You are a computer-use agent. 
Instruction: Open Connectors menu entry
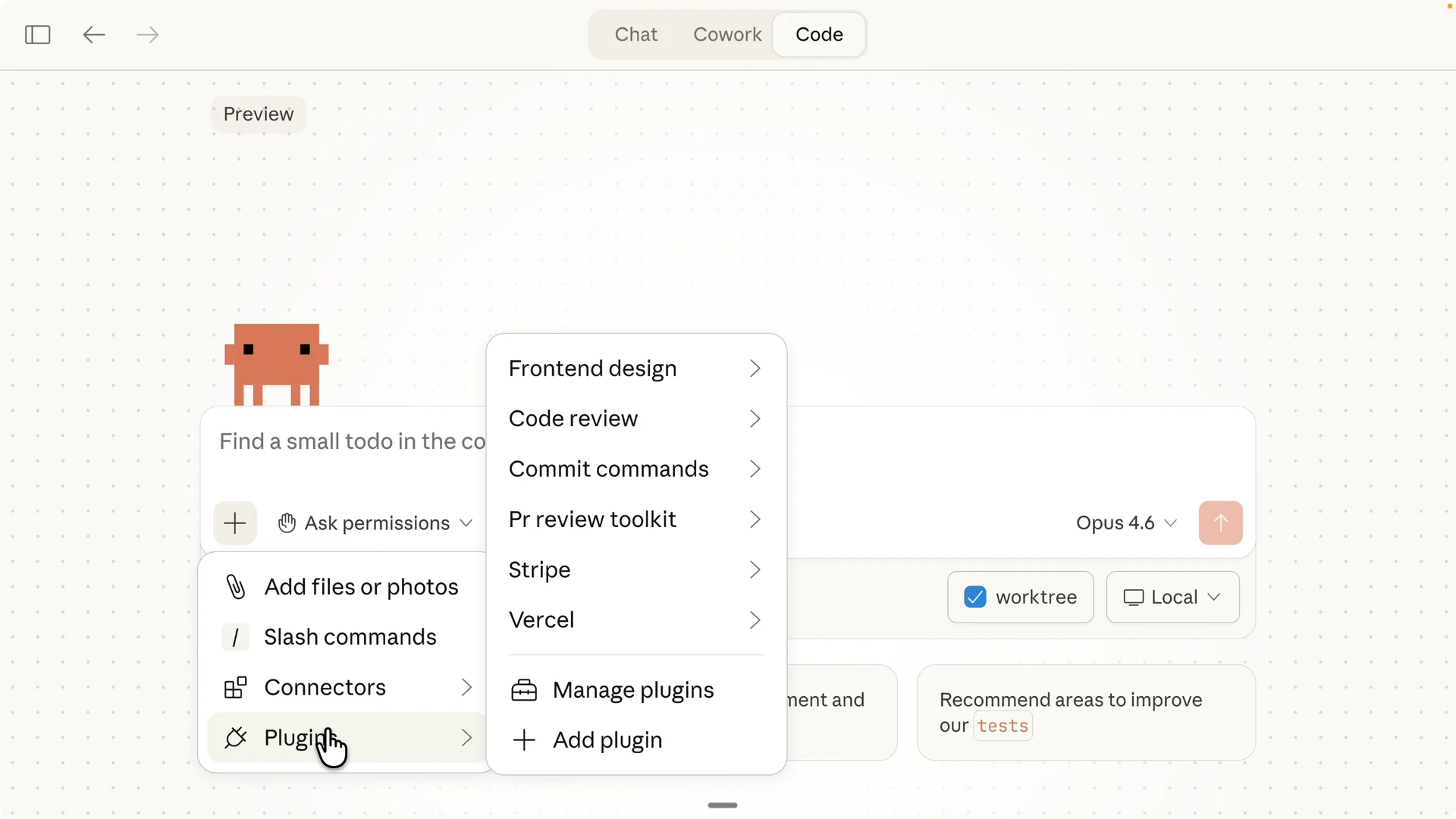click(x=348, y=687)
